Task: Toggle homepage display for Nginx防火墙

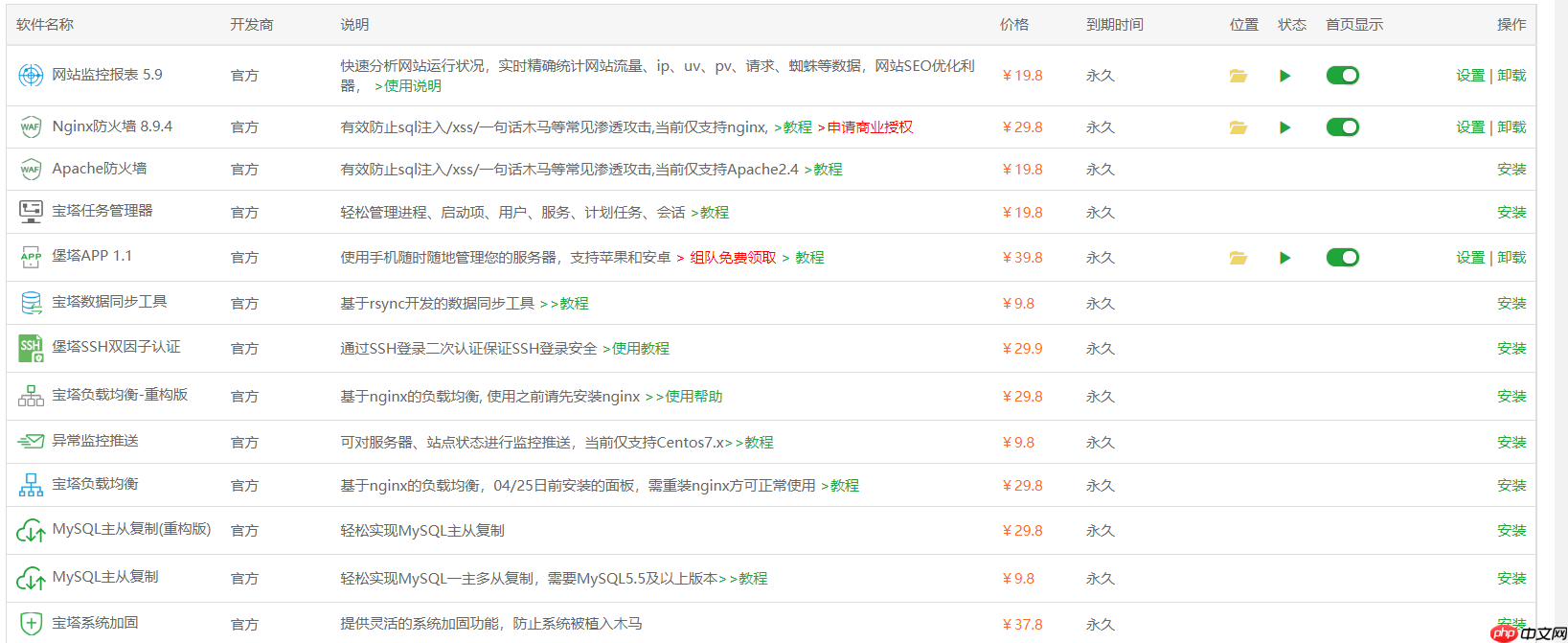Action: [1342, 127]
